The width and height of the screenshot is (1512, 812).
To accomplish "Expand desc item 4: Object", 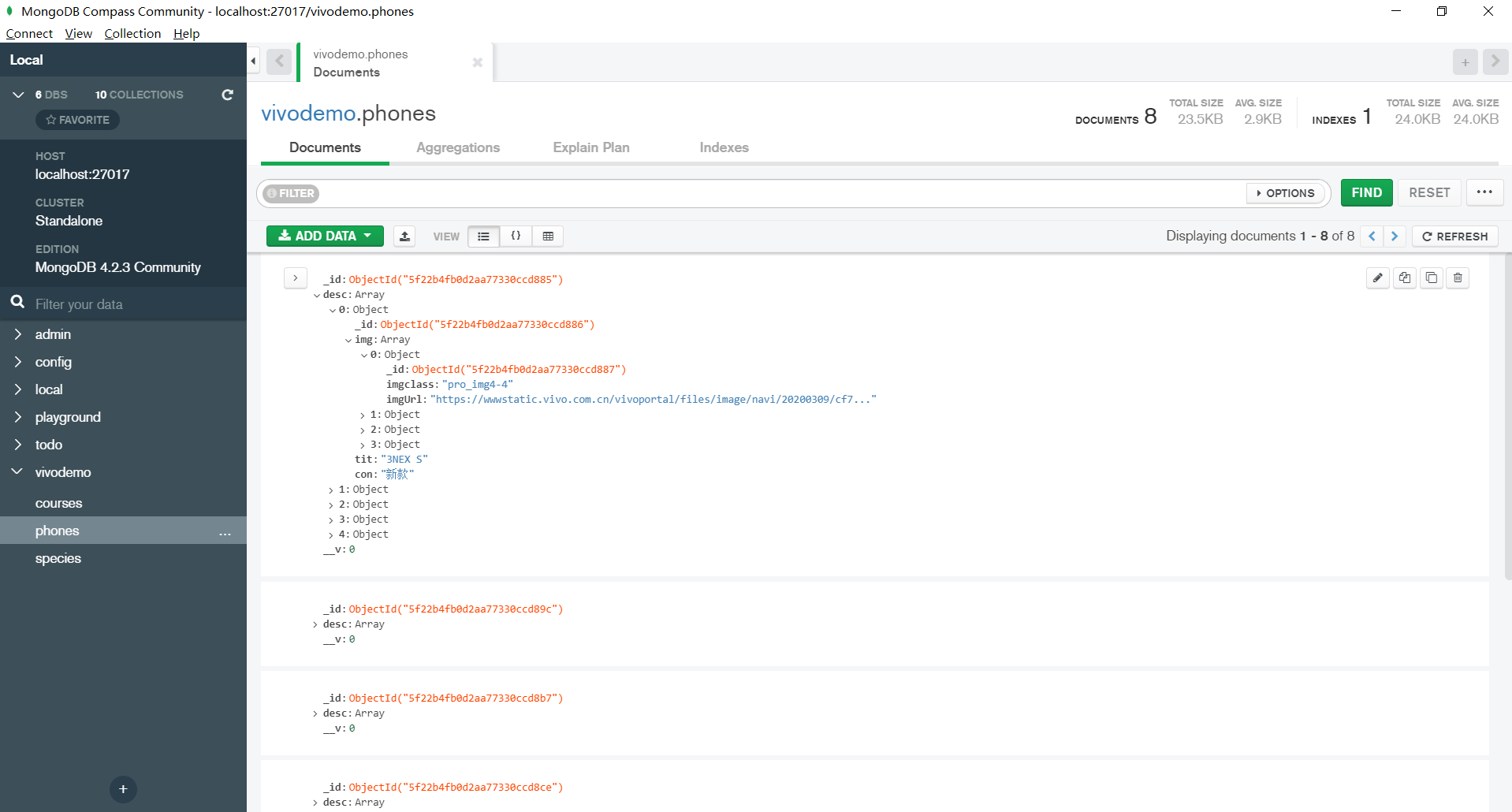I will pyautogui.click(x=331, y=535).
